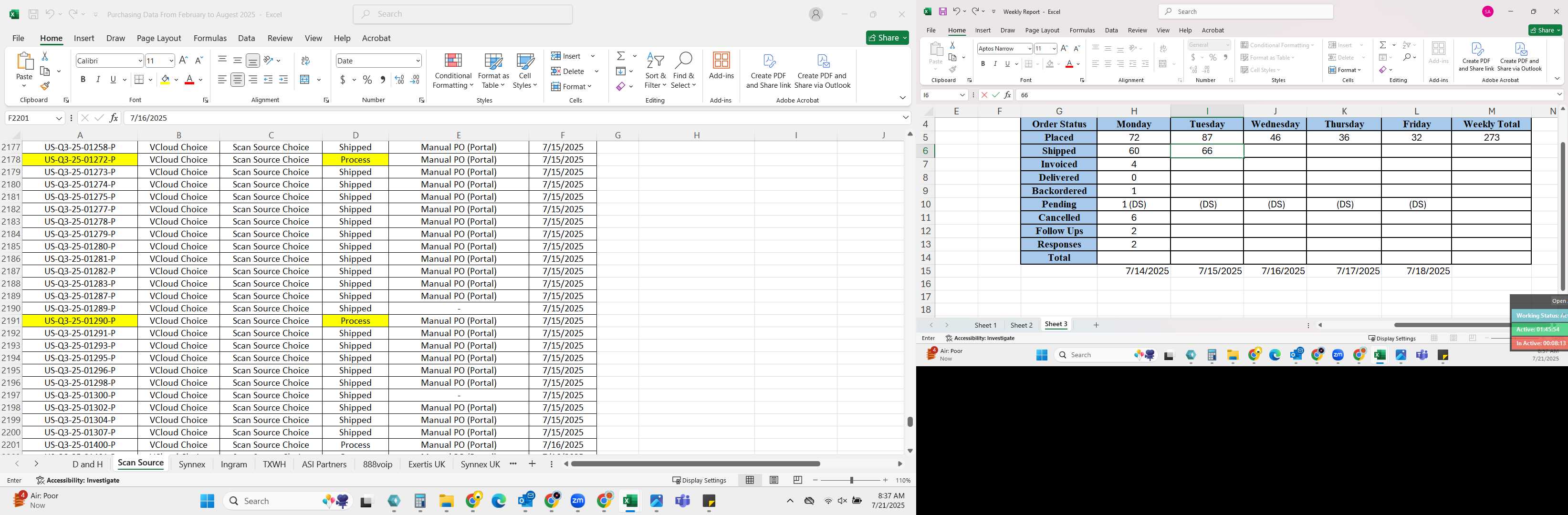Cancel entry with red X in Weekly Report
The image size is (1568, 515).
click(x=984, y=95)
